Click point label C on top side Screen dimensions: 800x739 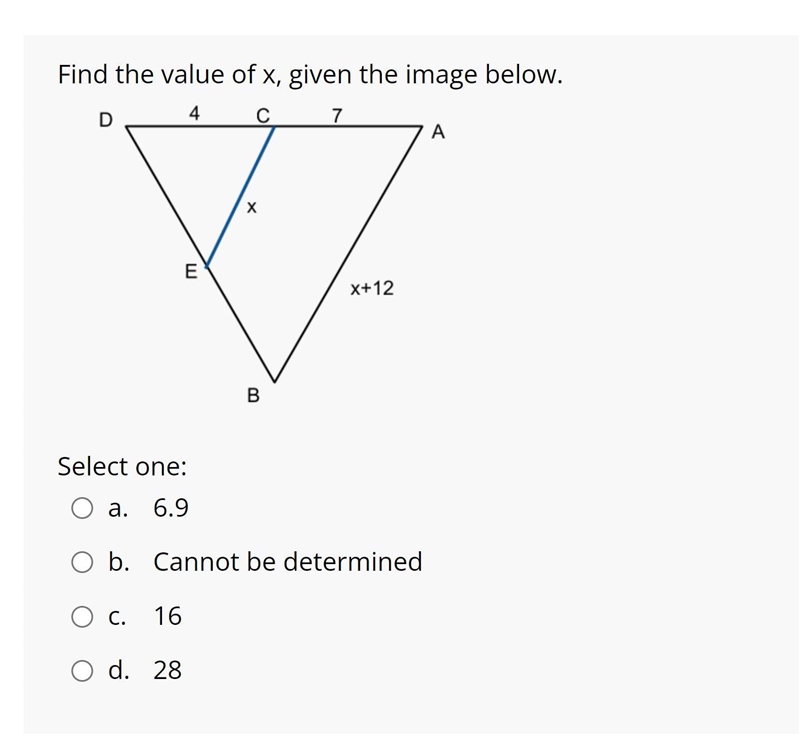[x=263, y=116]
